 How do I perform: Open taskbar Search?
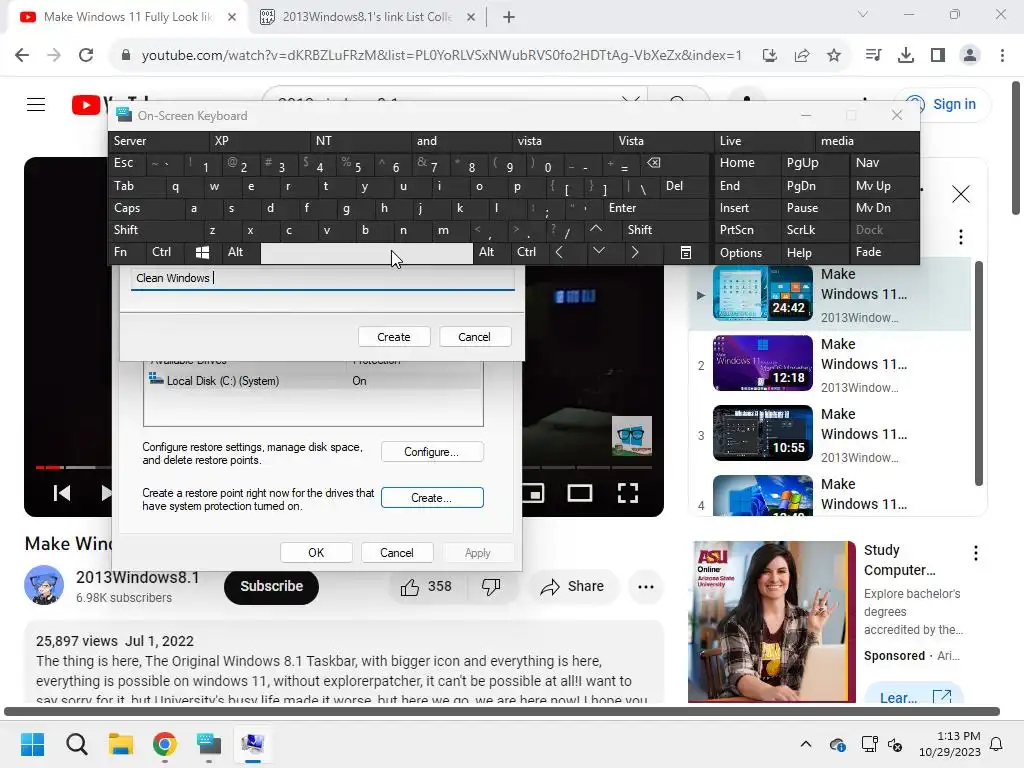point(76,744)
